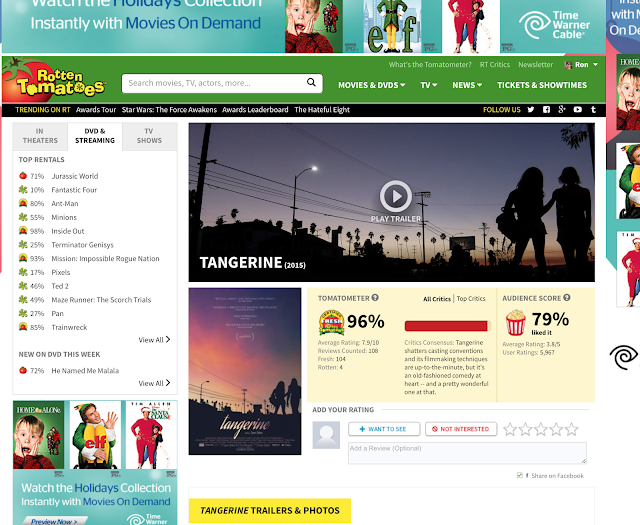Click the red Tomatometer score bar
The image size is (640, 525).
tap(447, 326)
